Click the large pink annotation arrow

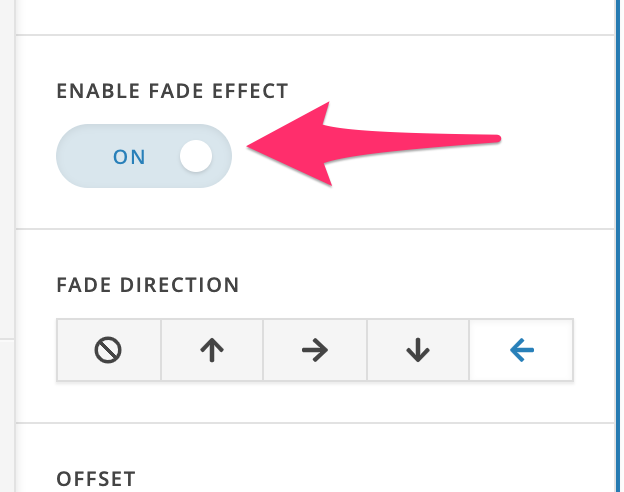coord(373,144)
